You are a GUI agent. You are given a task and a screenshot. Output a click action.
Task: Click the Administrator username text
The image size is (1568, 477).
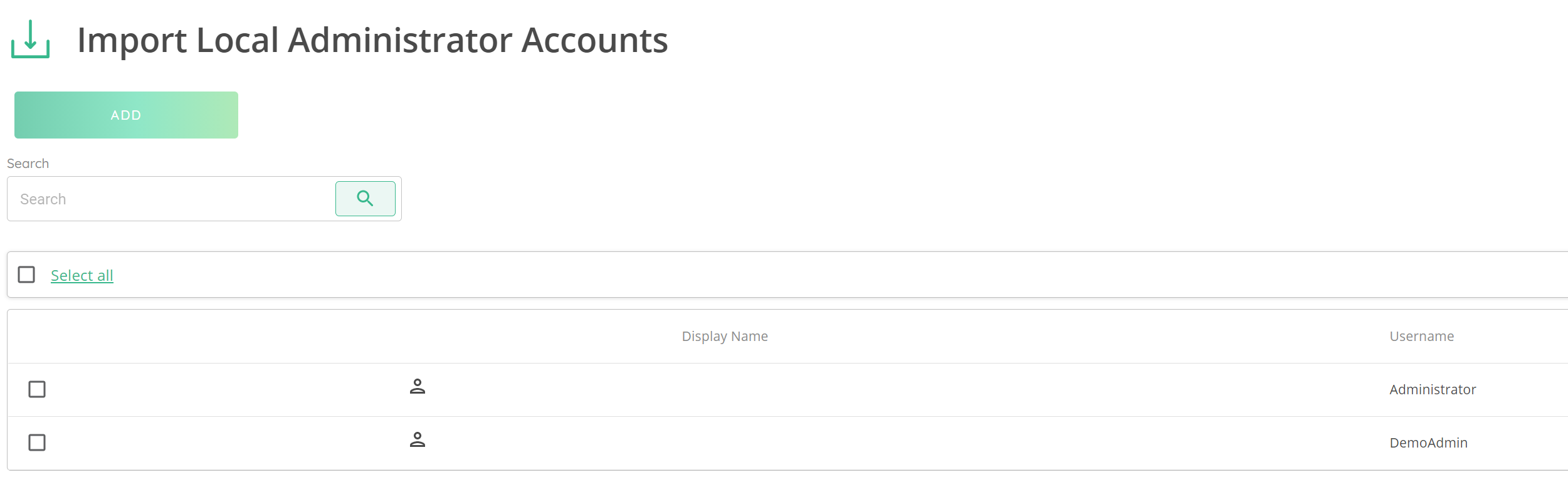1432,389
